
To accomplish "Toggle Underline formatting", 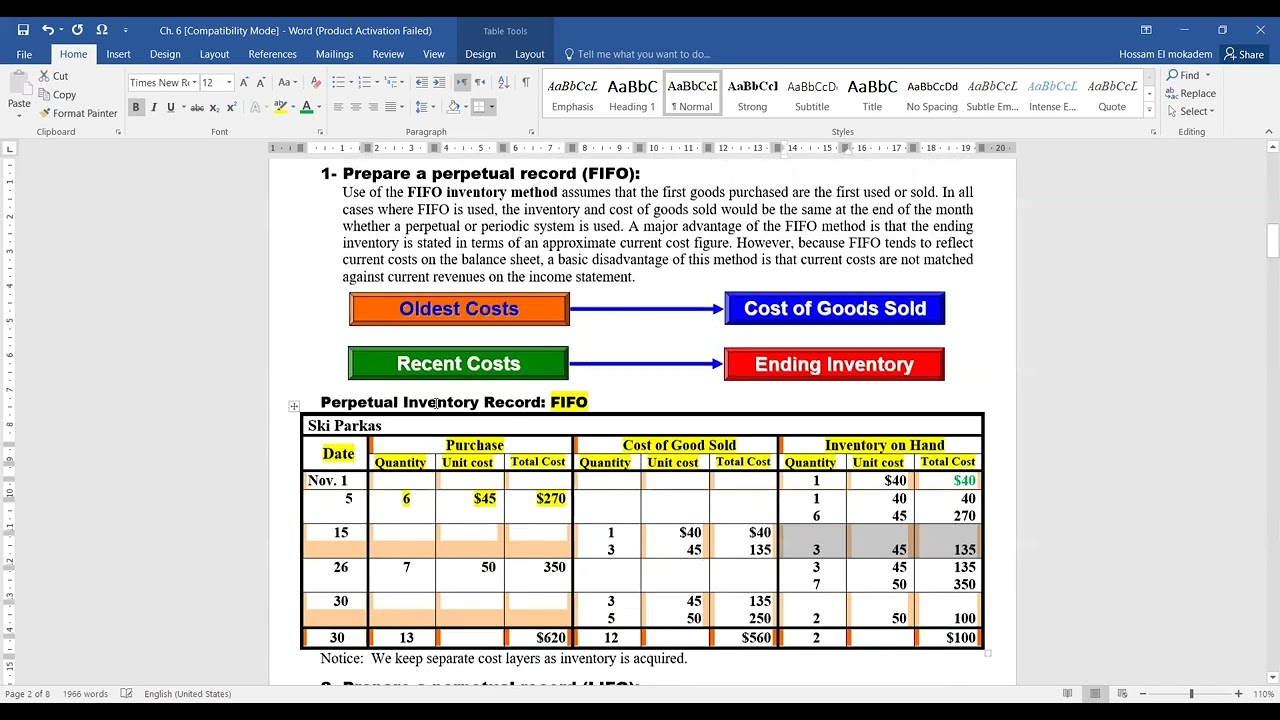I will tap(171, 107).
